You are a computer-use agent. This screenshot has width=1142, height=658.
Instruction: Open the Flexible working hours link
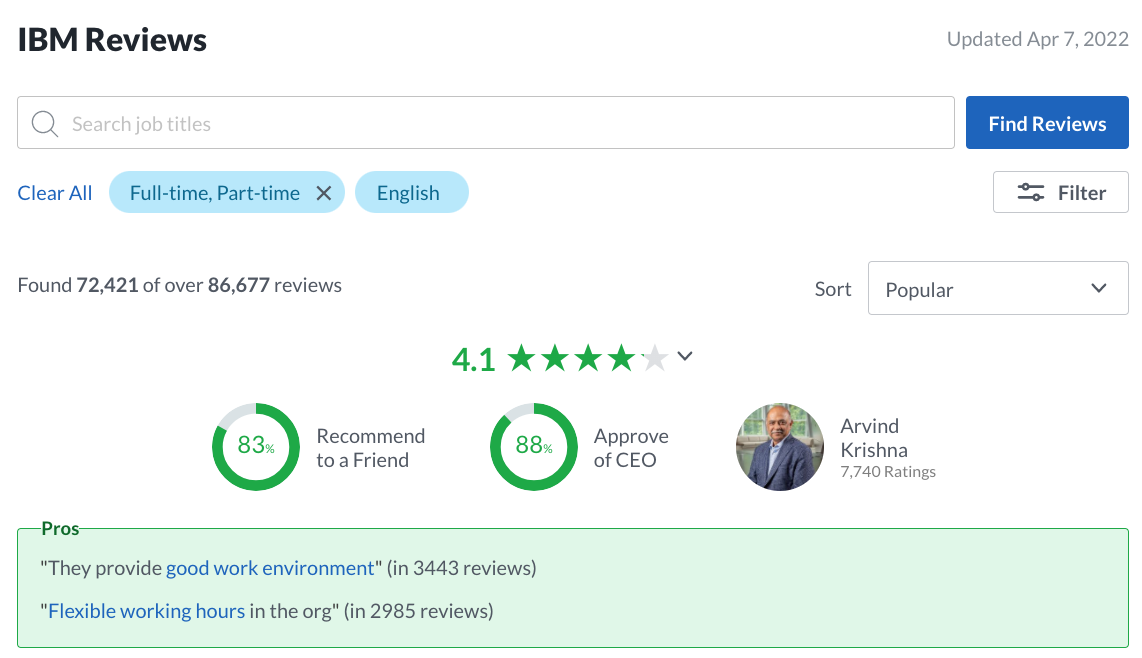point(146,611)
